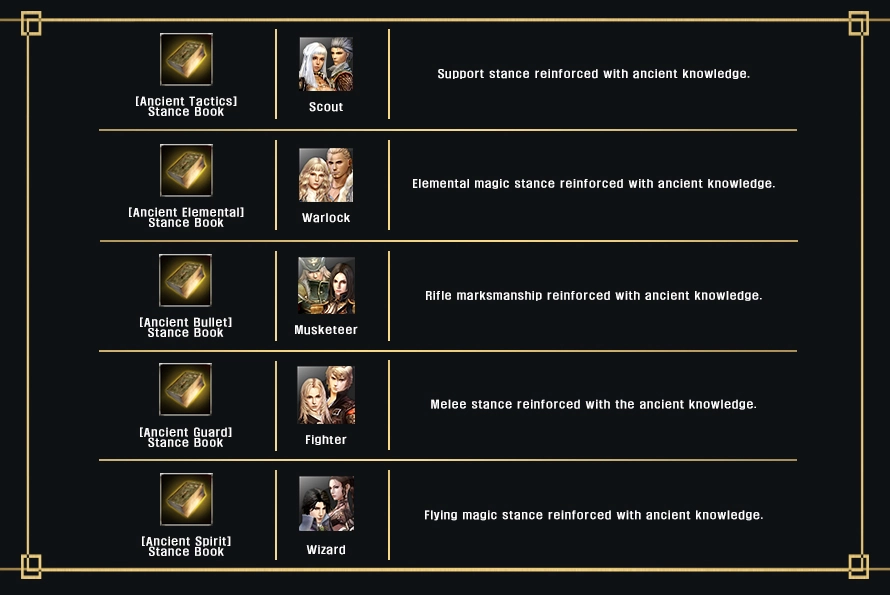The image size is (890, 595).
Task: Click the Wizard character portrait
Action: [x=326, y=504]
